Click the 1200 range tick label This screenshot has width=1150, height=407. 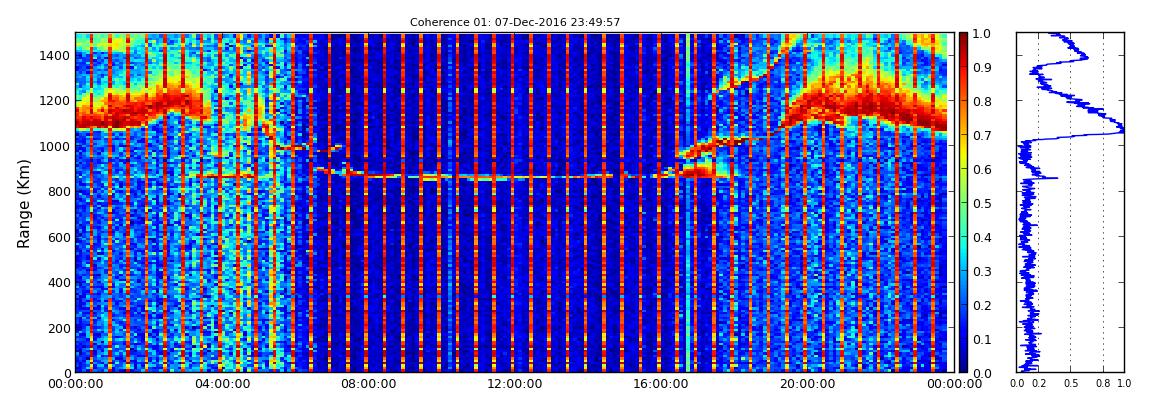[56, 100]
